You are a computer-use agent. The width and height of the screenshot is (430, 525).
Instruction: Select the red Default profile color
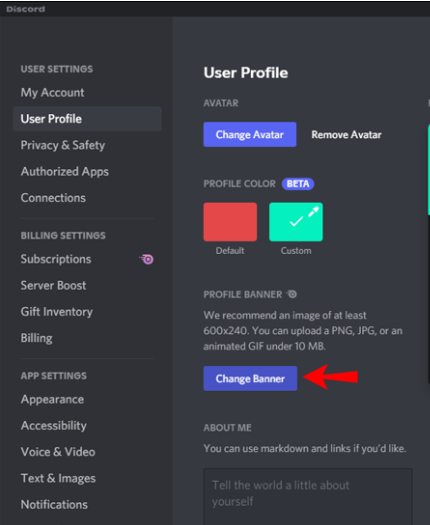click(x=230, y=222)
